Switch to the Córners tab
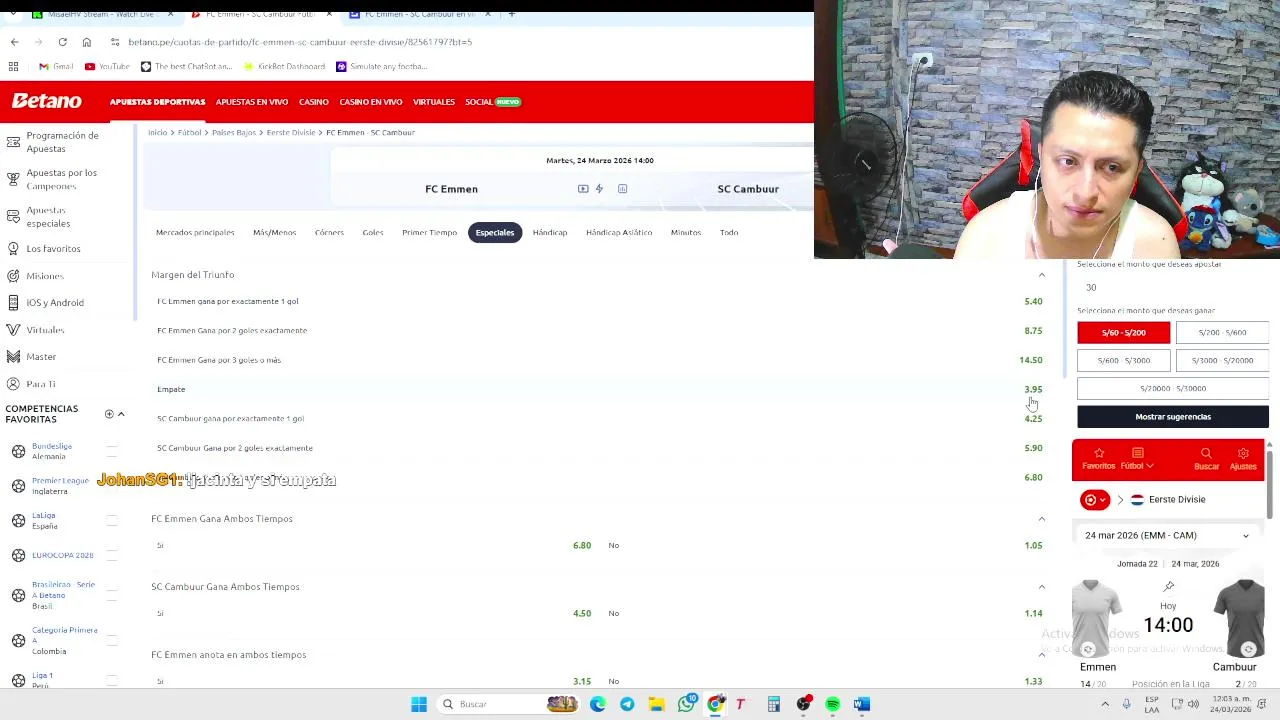Image resolution: width=1280 pixels, height=720 pixels. [x=329, y=232]
